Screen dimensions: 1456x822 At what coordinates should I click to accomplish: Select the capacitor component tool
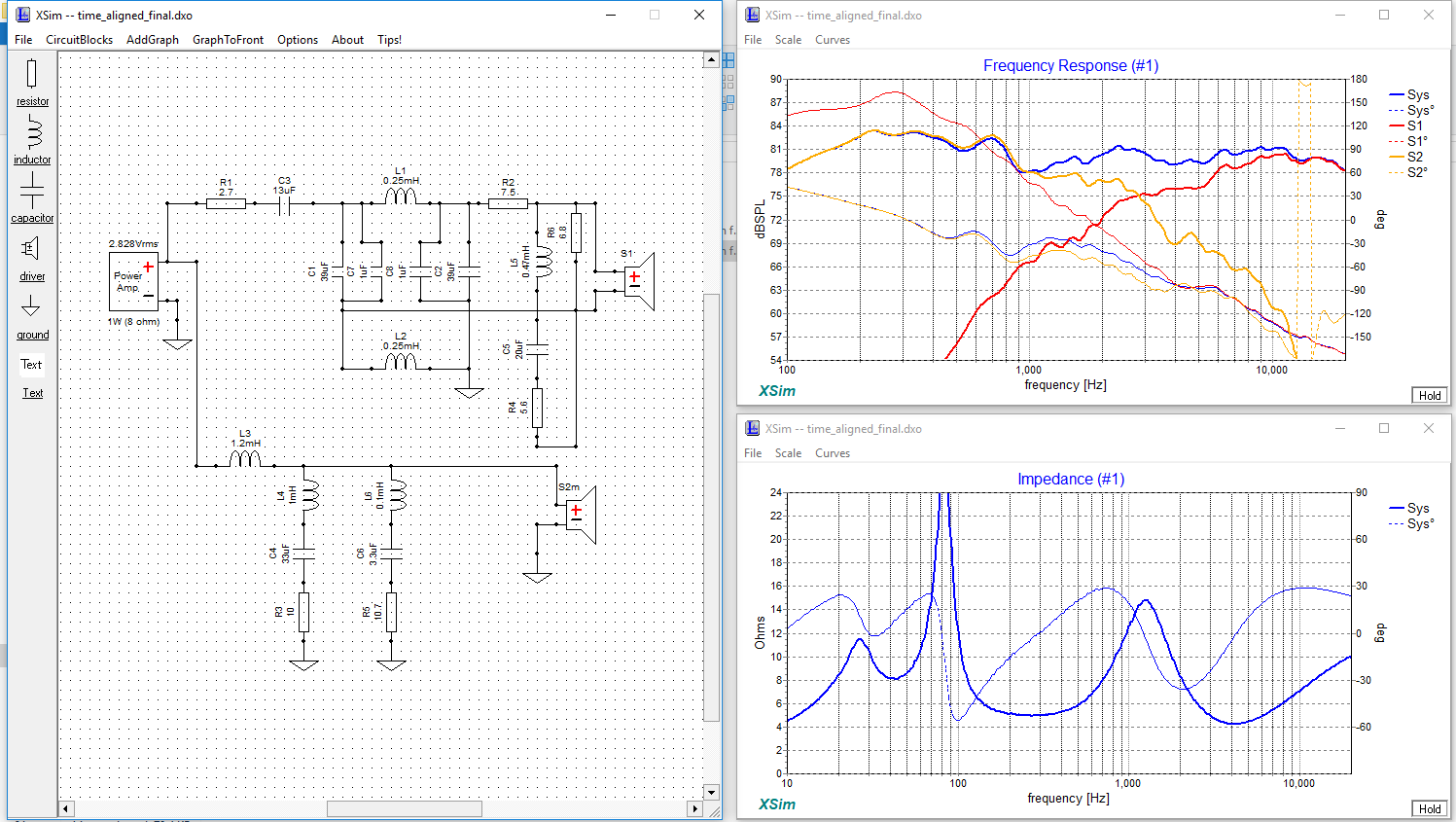pyautogui.click(x=32, y=198)
